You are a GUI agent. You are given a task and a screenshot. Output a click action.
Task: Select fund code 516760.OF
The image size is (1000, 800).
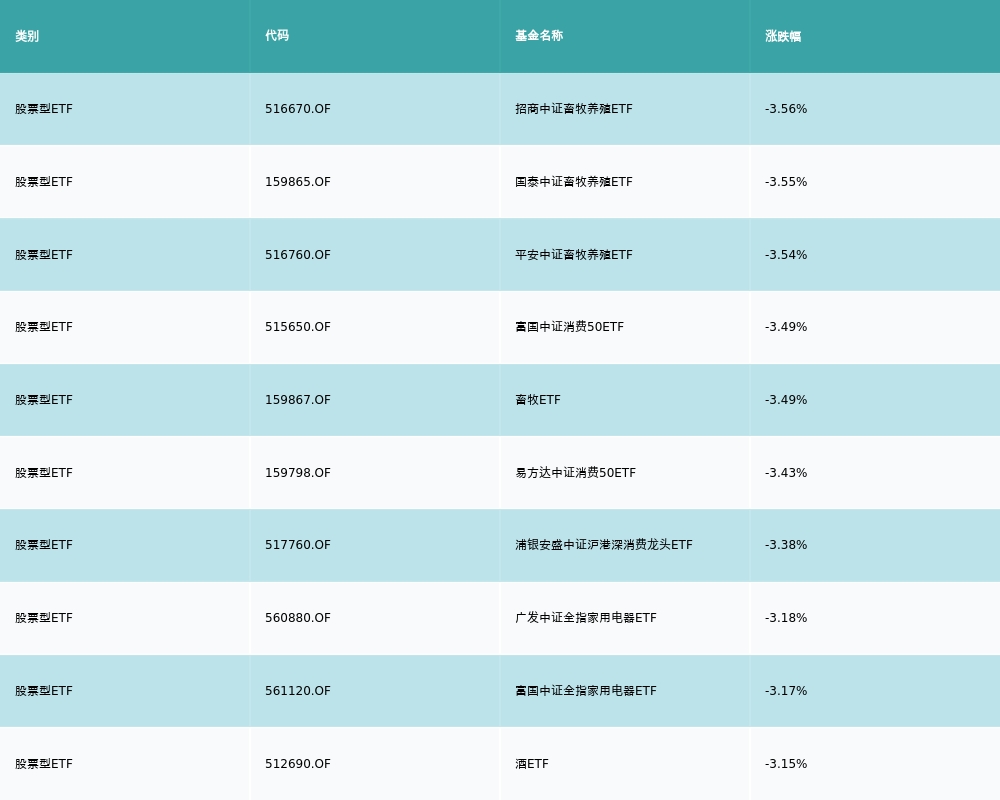tap(298, 255)
